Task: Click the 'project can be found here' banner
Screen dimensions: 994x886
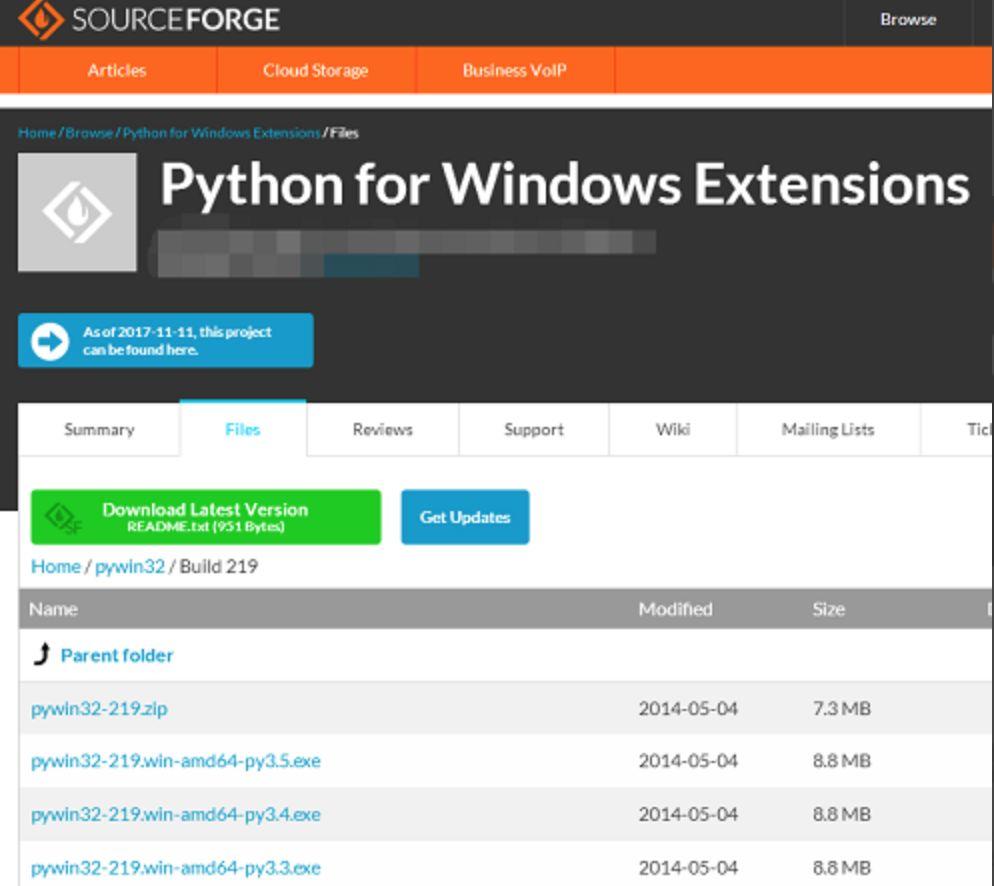Action: [165, 340]
